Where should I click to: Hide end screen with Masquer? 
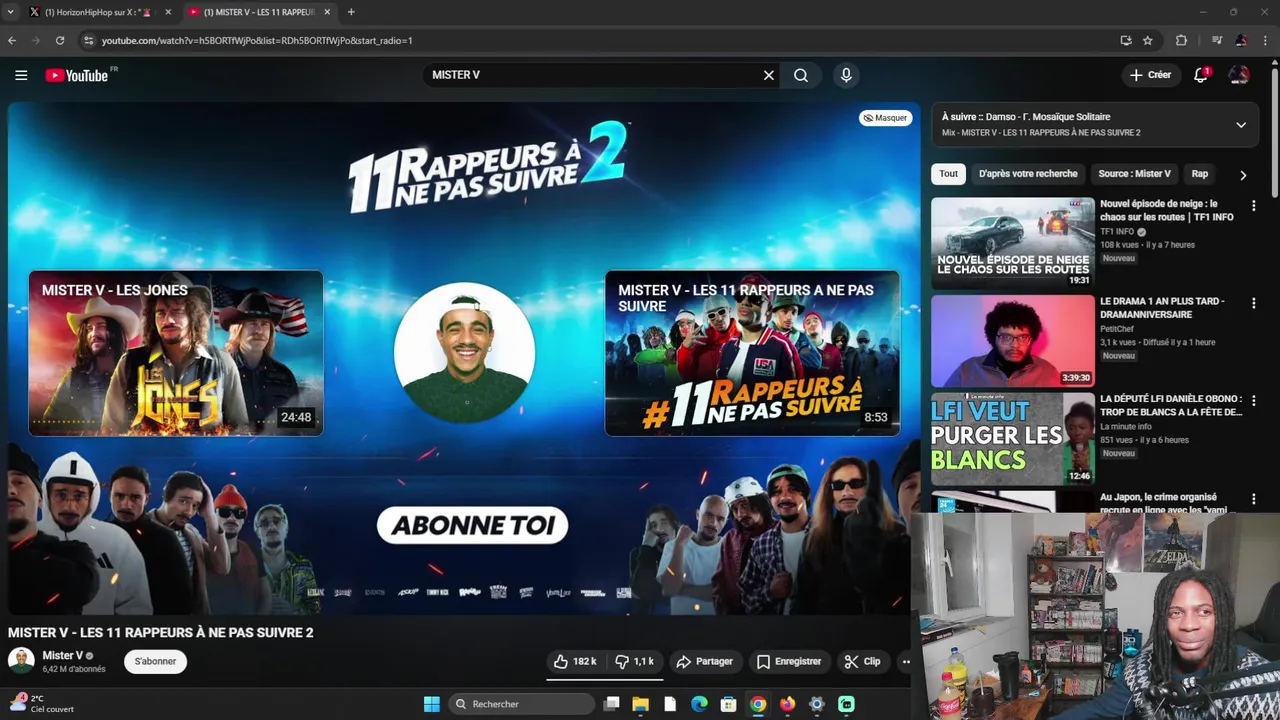click(885, 118)
